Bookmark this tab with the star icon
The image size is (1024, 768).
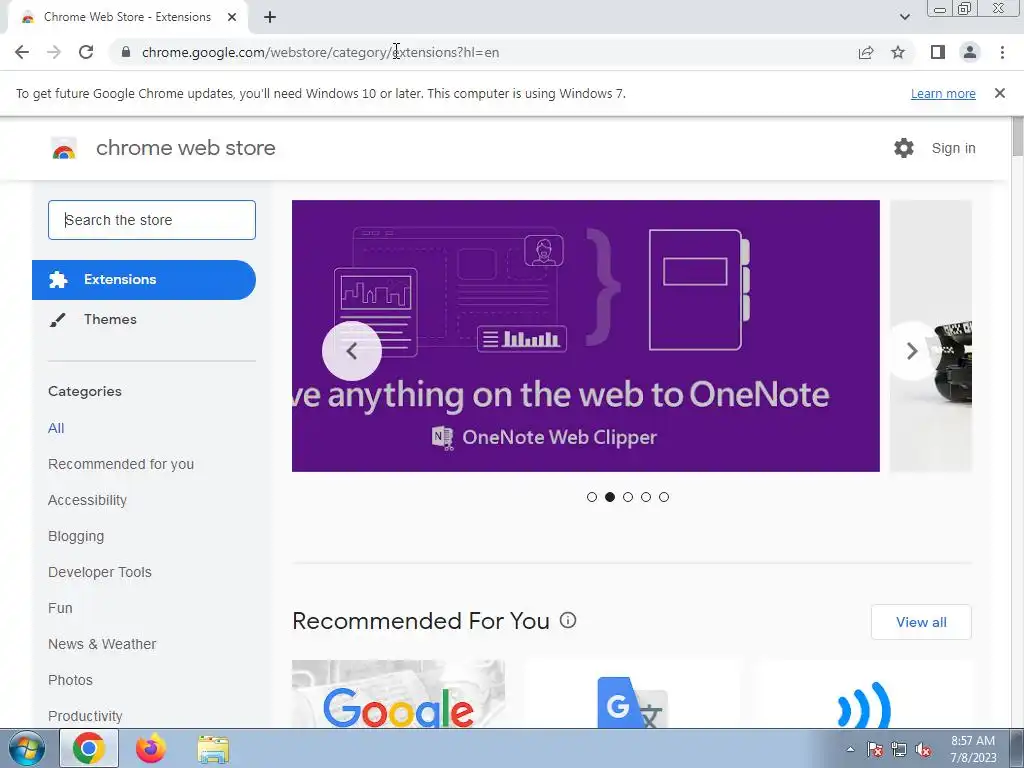click(898, 52)
